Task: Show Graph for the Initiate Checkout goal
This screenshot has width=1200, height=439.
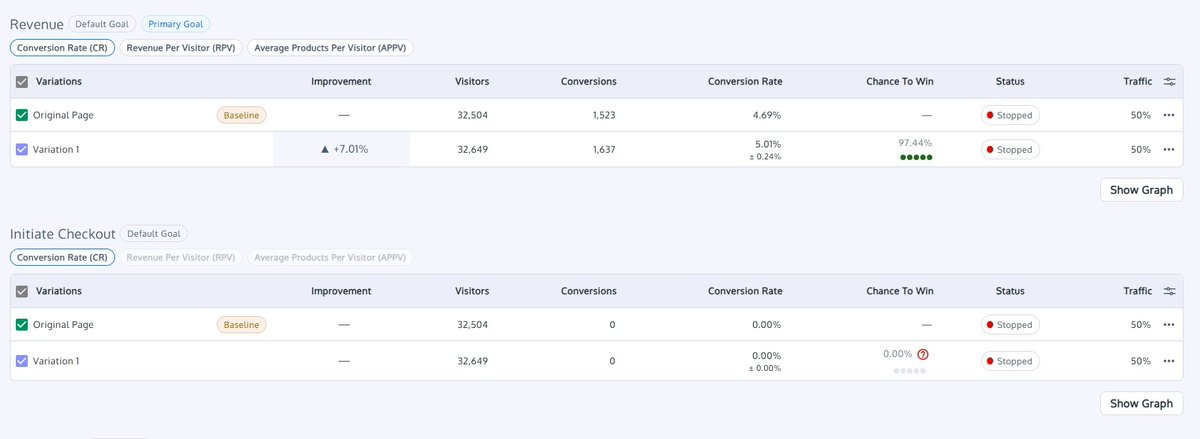Action: [x=1141, y=403]
